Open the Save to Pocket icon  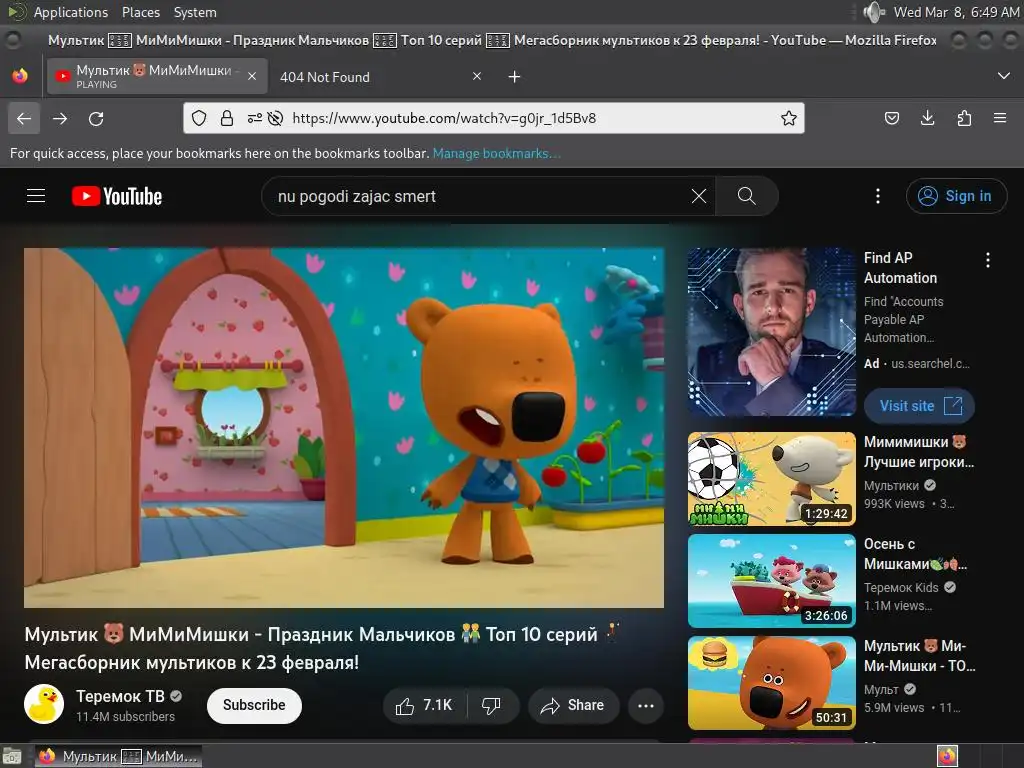[891, 118]
